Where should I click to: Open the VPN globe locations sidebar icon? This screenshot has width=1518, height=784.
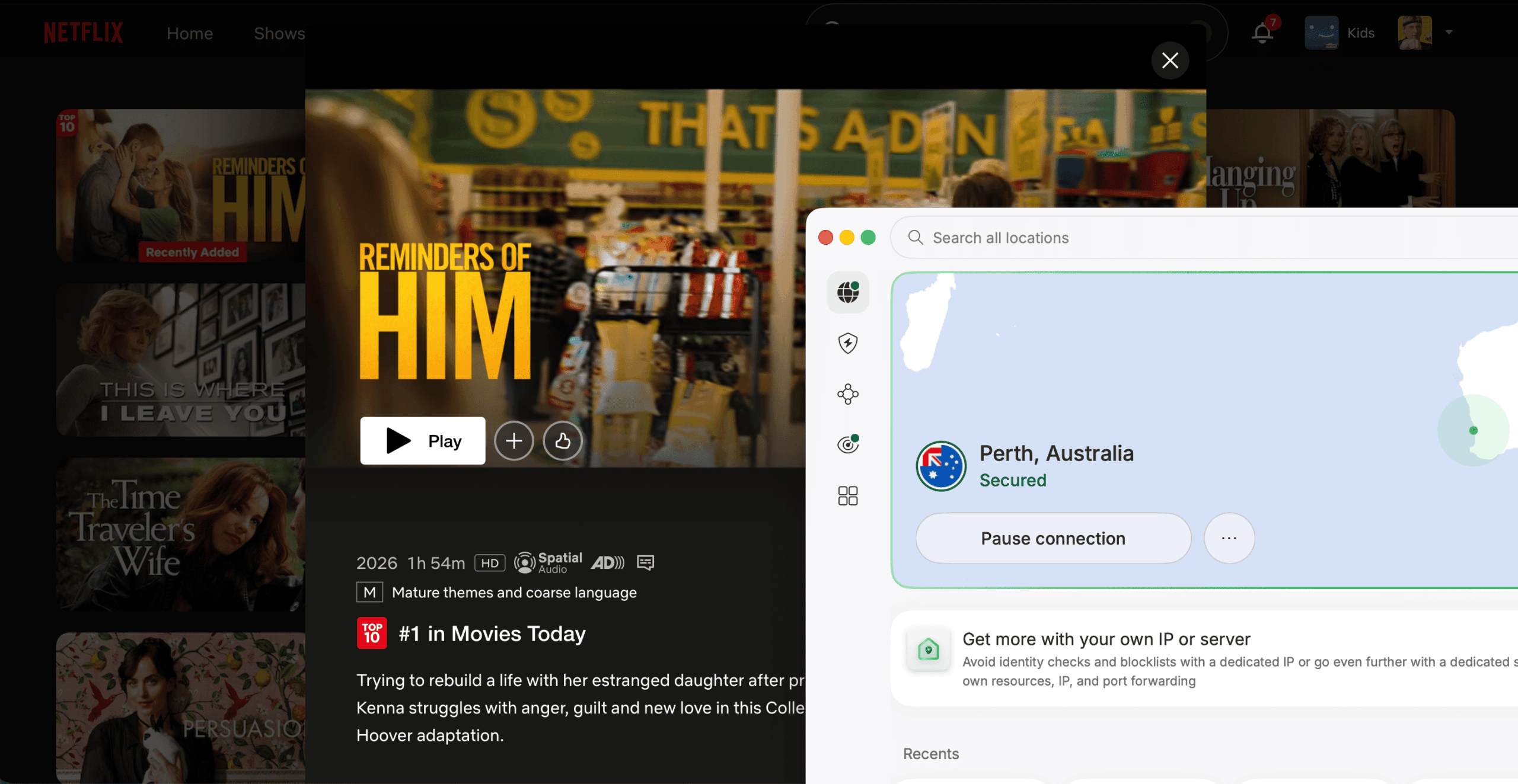848,292
